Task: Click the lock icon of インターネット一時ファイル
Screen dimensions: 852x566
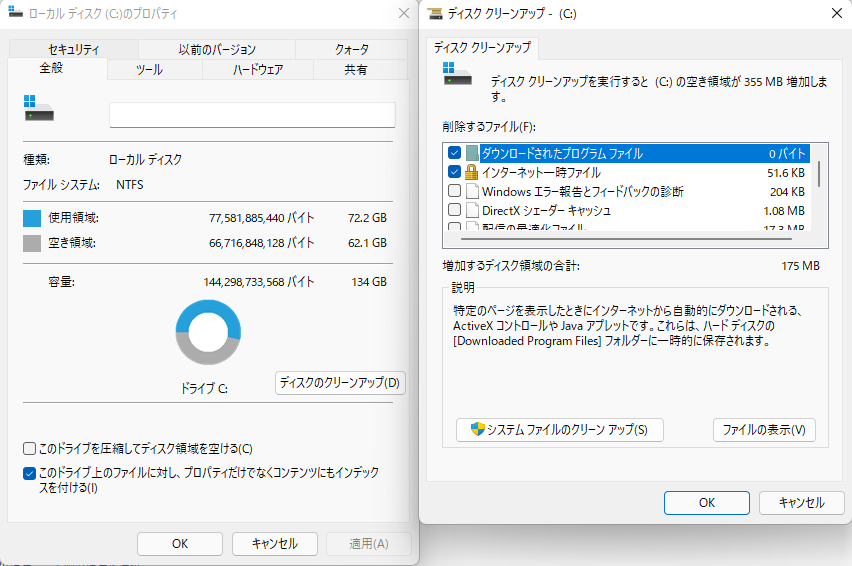Action: [x=472, y=172]
